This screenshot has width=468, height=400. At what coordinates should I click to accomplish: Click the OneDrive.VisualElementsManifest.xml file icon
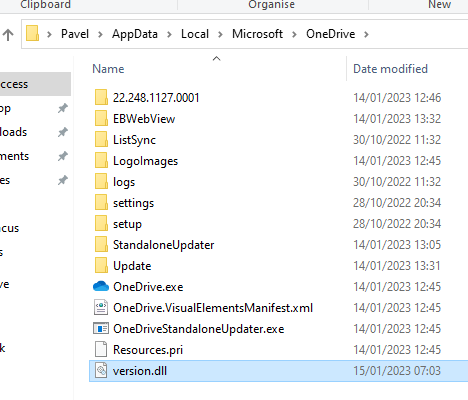pos(101,307)
